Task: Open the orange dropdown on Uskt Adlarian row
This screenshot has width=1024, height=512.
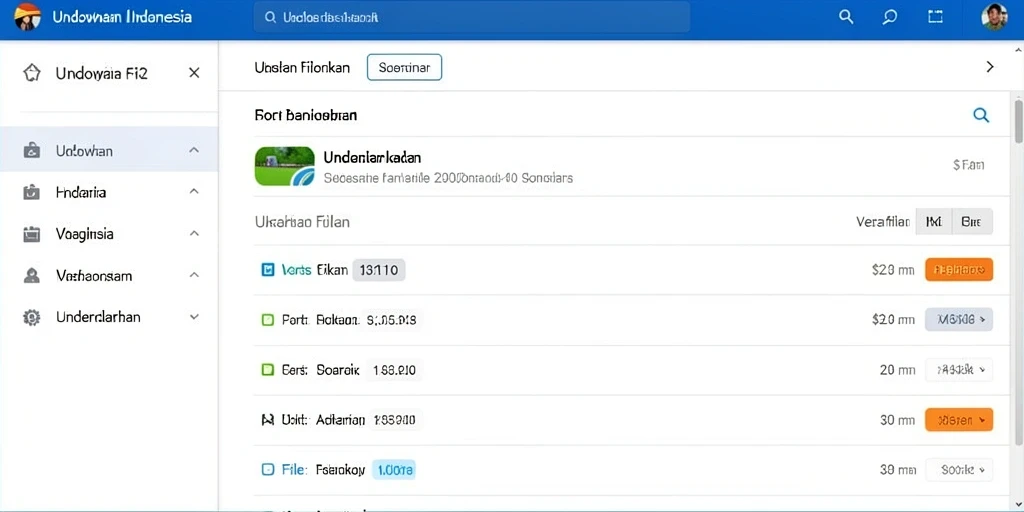Action: pyautogui.click(x=959, y=420)
